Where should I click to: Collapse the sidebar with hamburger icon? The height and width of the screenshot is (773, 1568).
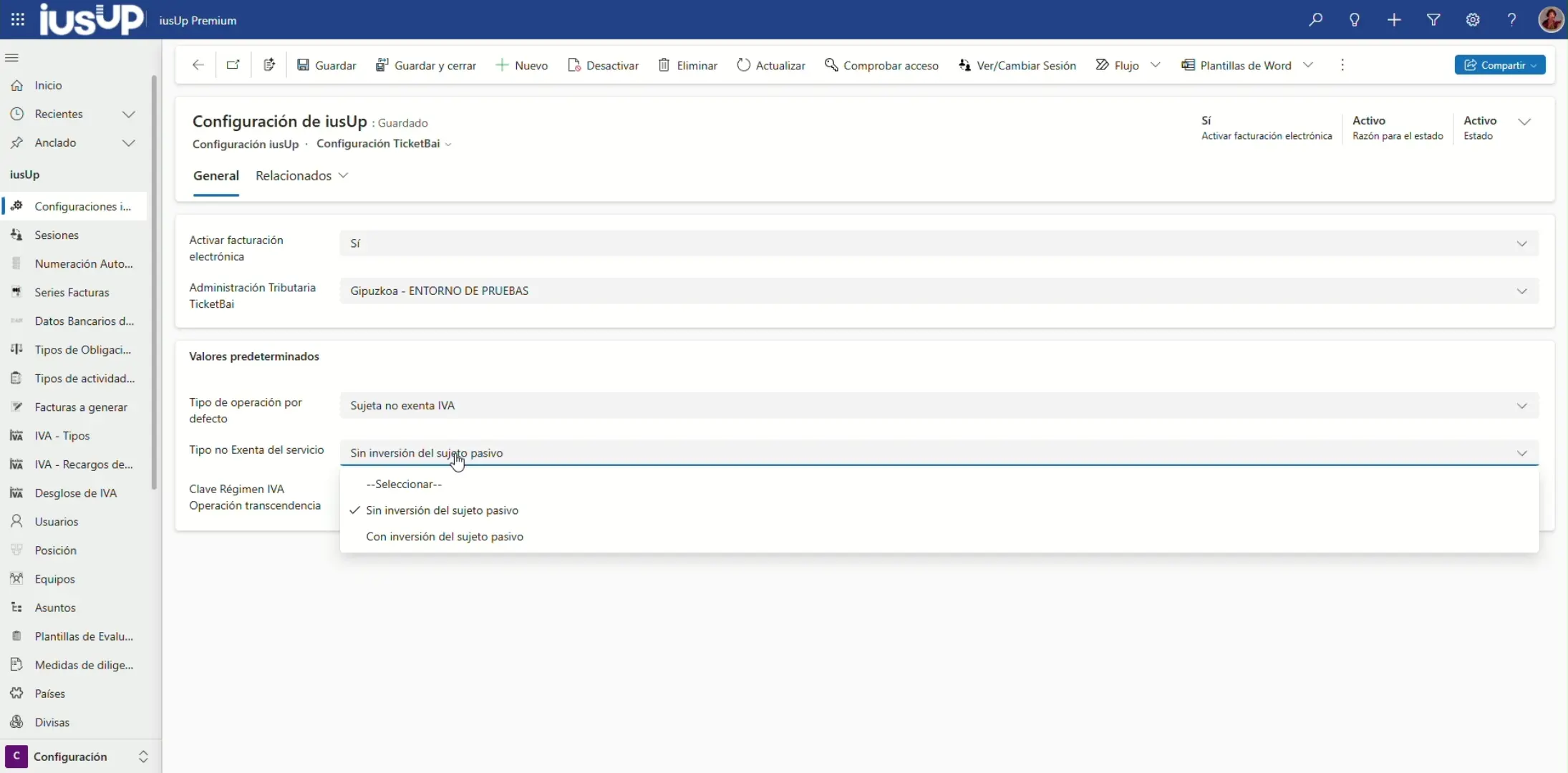tap(12, 57)
